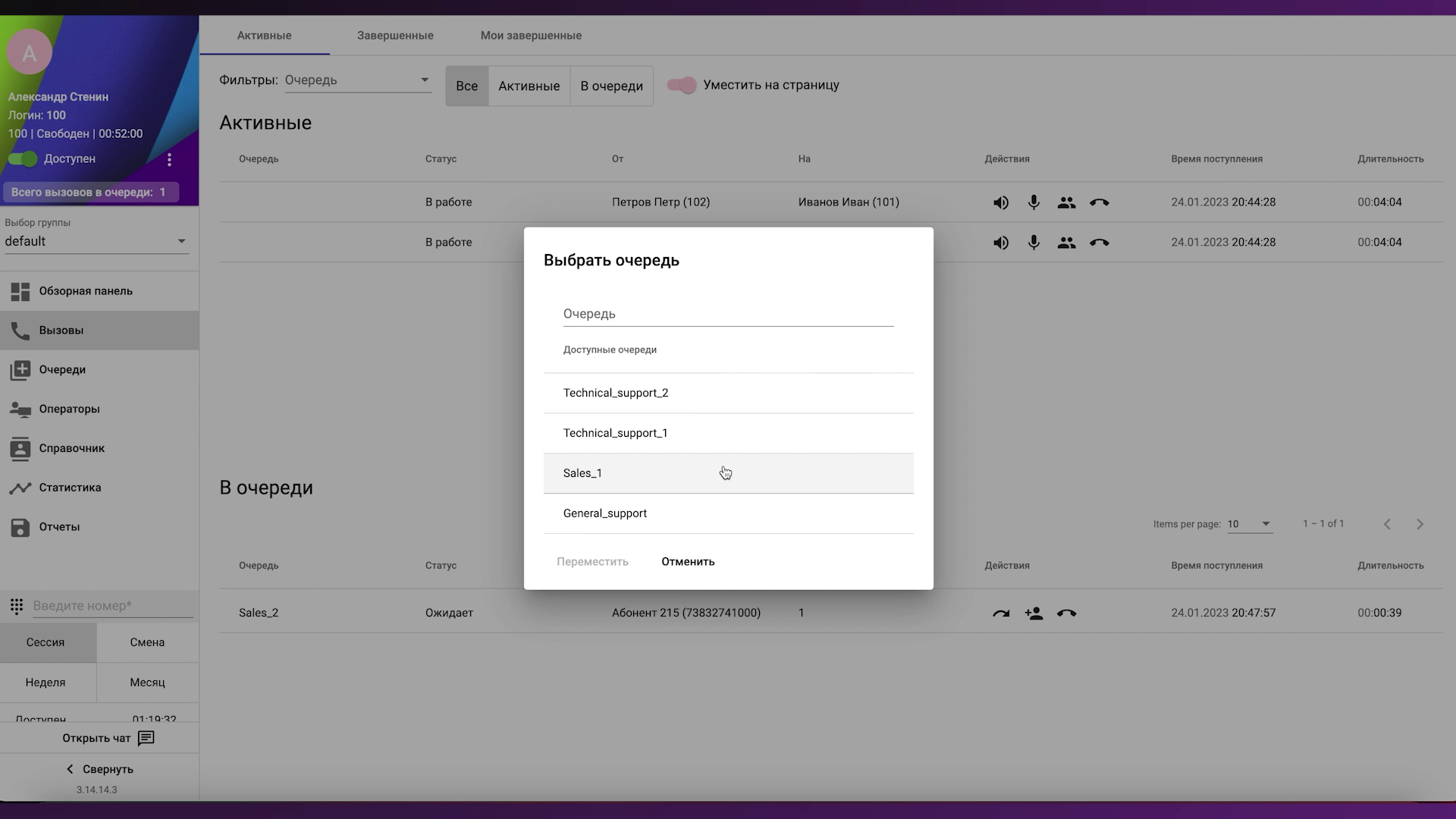Viewport: 1456px width, 819px height.
Task: Select Sales_1 from available queues list
Action: [x=582, y=473]
